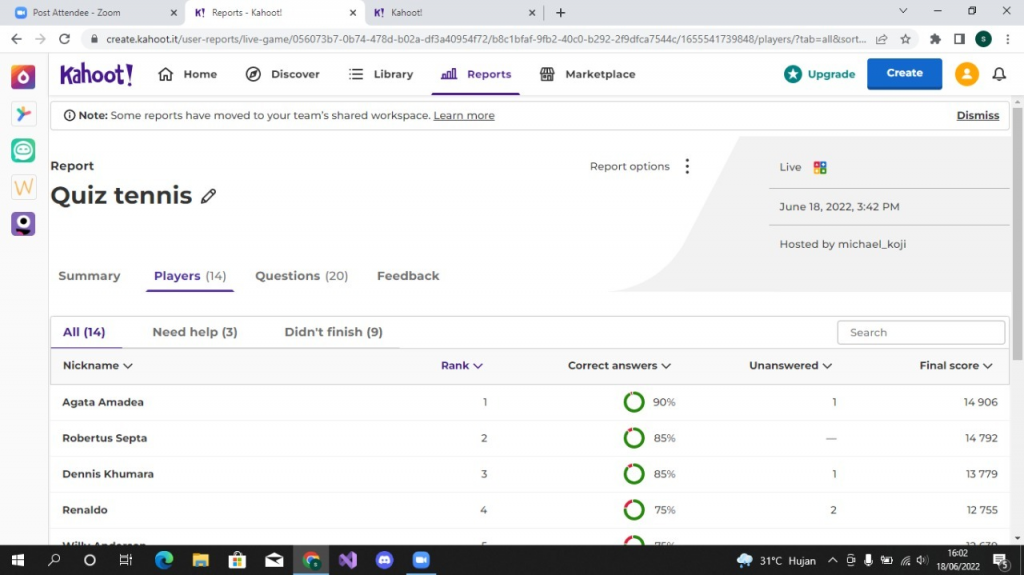Open Report options three-dot menu
This screenshot has width=1024, height=575.
[687, 167]
